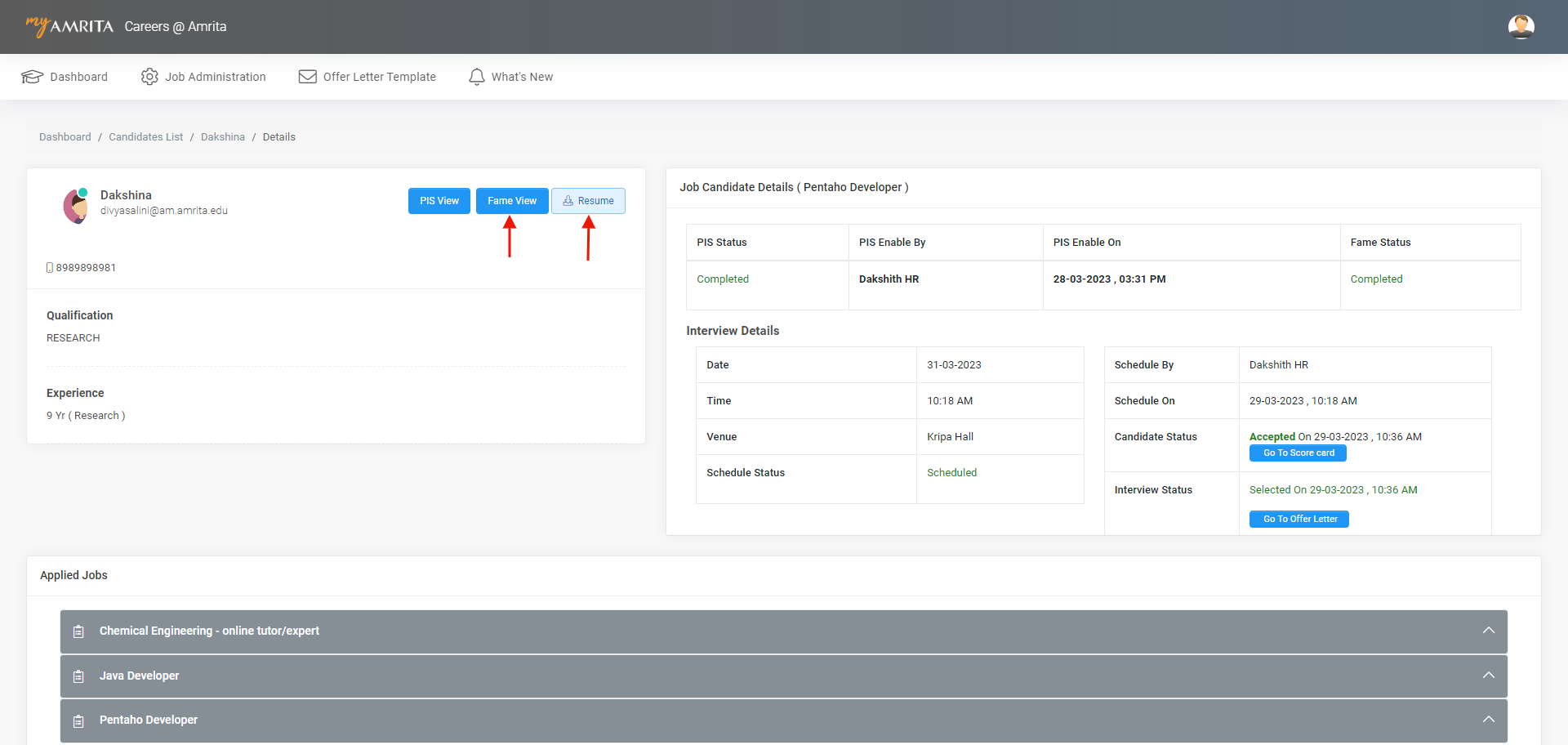Toggle the Pentaho Developer job chevron

[1488, 720]
